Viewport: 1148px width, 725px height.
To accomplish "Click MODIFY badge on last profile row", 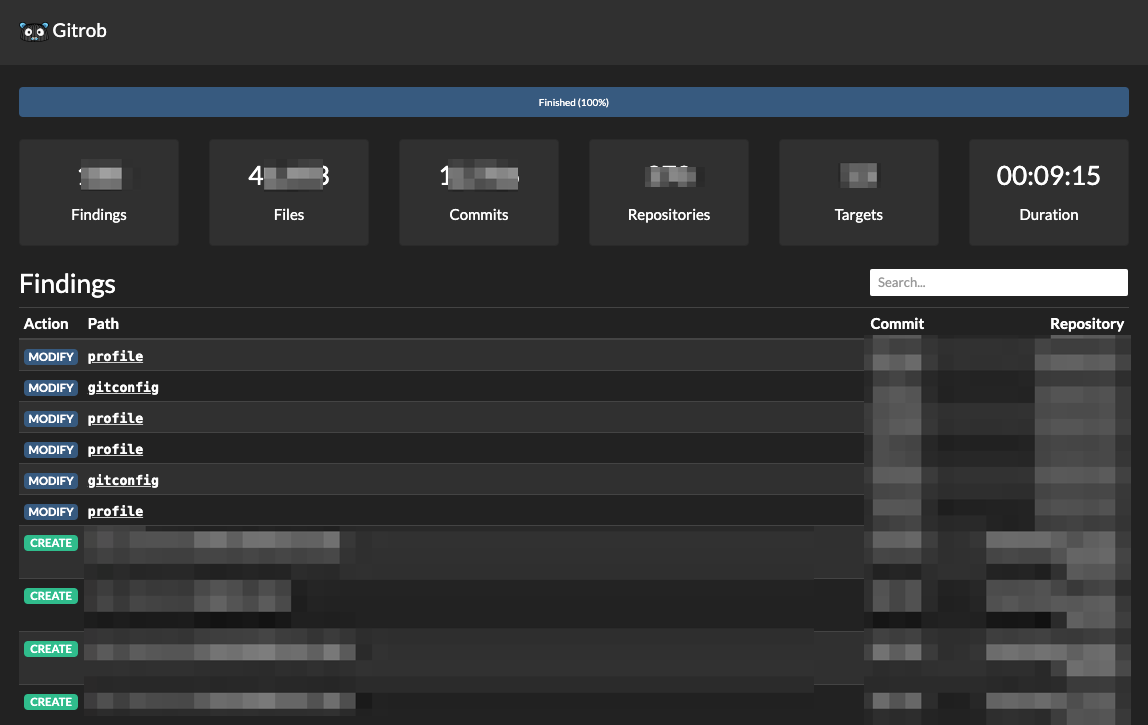I will 51,512.
